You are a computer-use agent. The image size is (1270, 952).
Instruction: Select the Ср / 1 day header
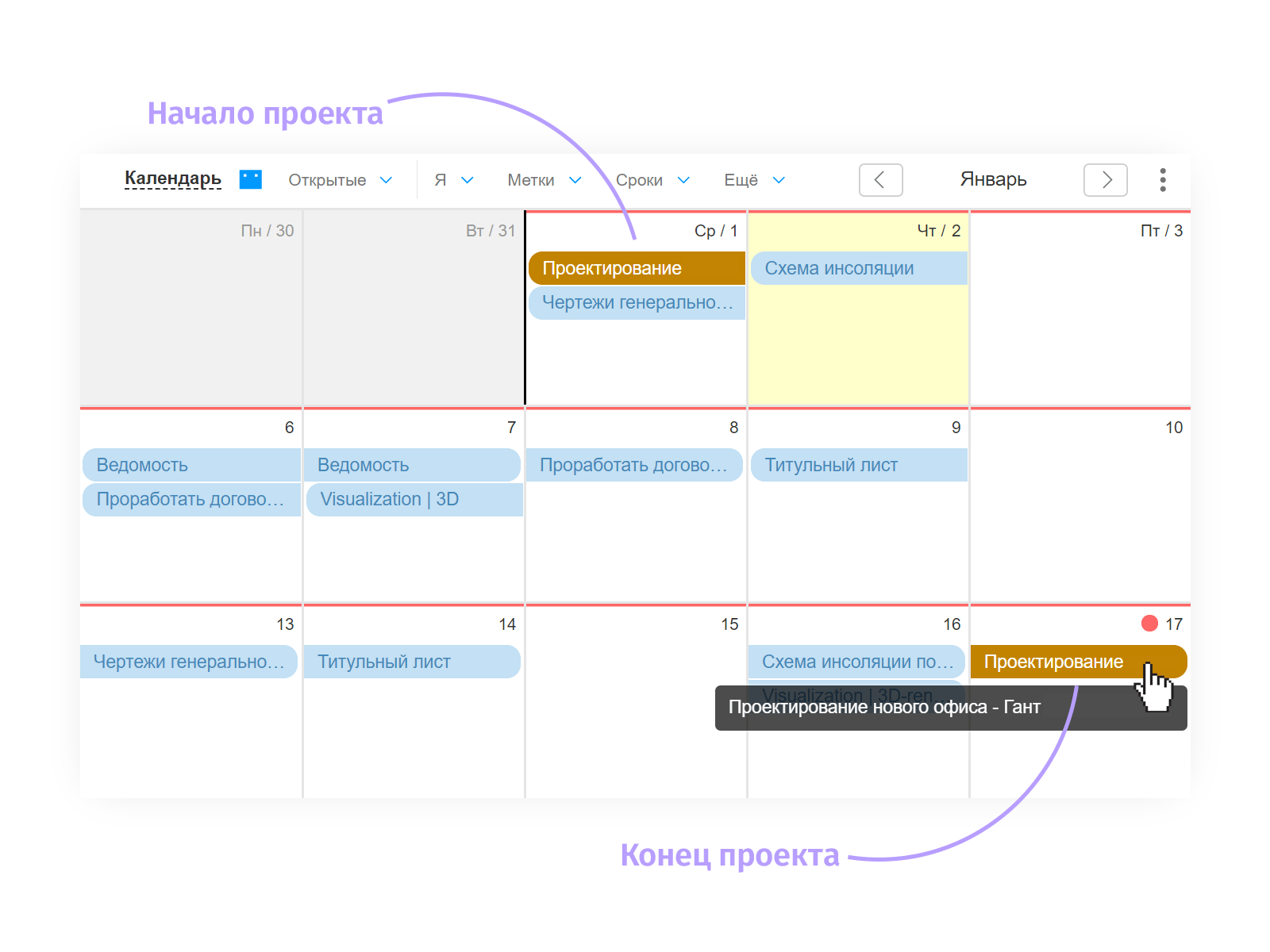(x=716, y=231)
